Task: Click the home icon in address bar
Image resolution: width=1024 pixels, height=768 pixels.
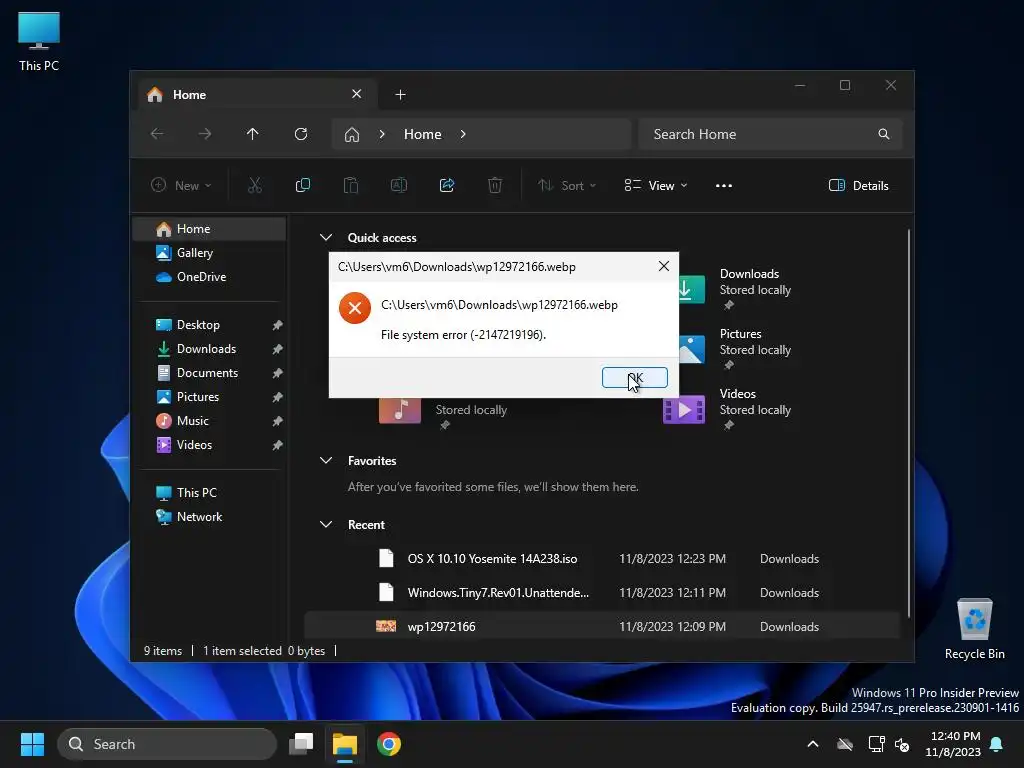Action: pos(352,135)
